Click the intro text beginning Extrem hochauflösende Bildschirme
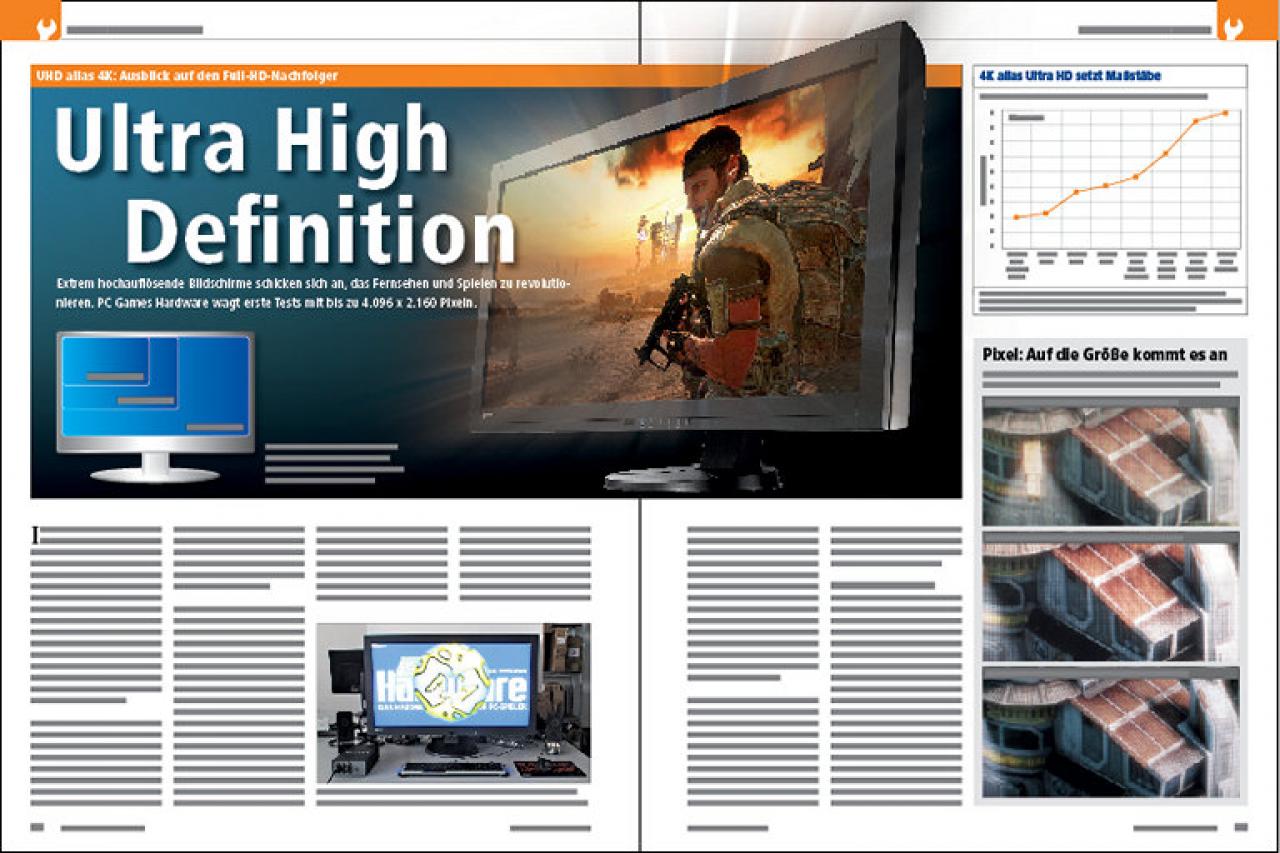This screenshot has height=853, width=1280. click(313, 292)
